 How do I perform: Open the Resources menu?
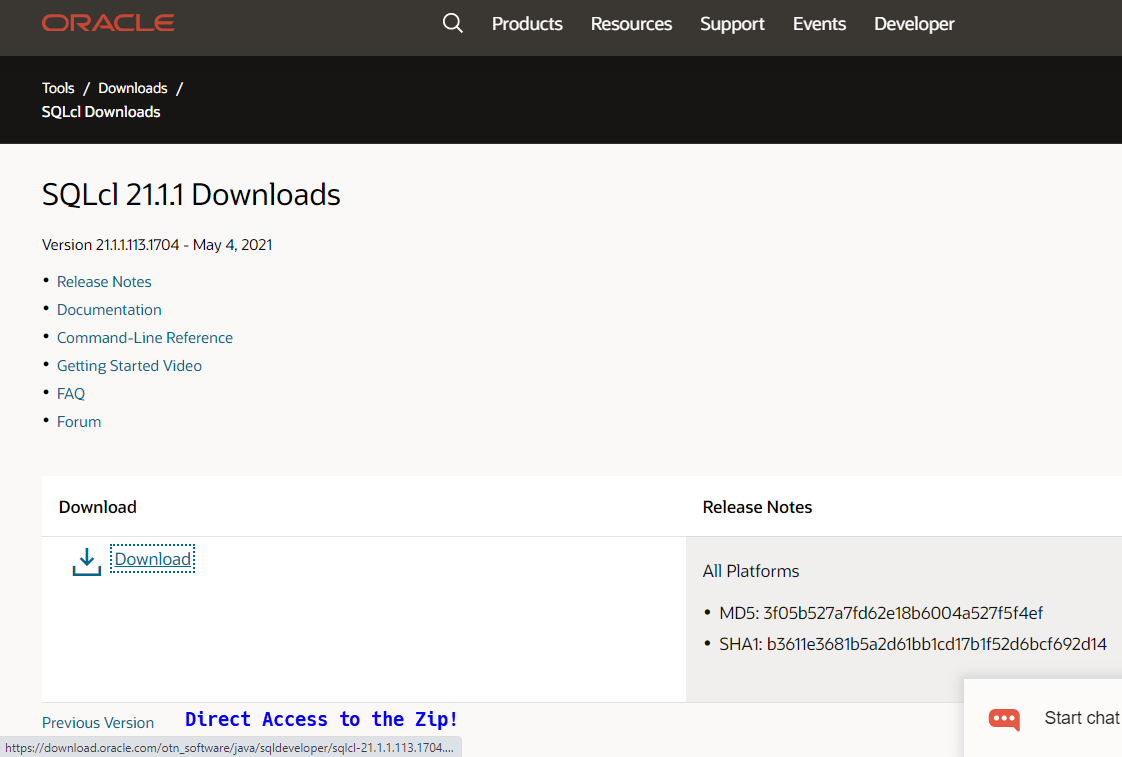pos(631,24)
